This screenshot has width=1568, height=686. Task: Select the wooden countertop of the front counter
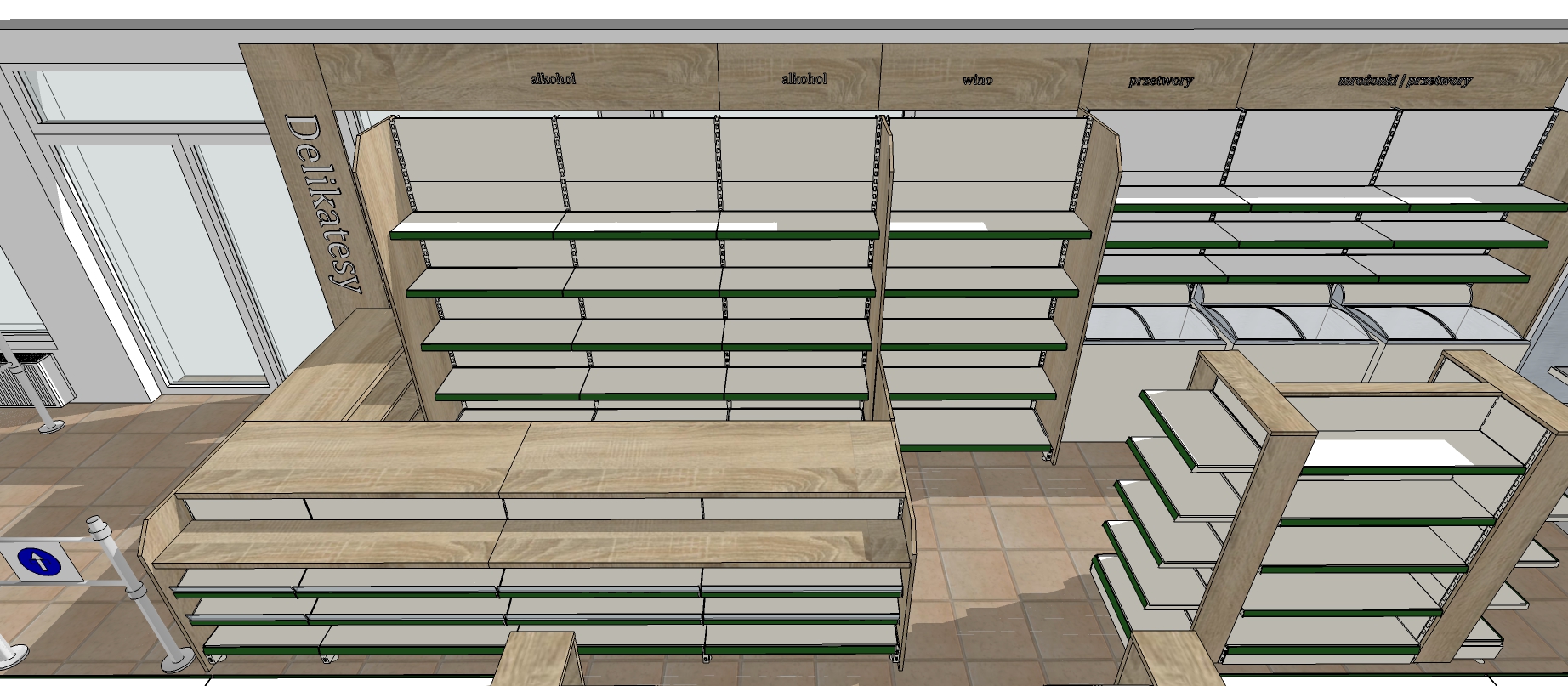(544, 459)
